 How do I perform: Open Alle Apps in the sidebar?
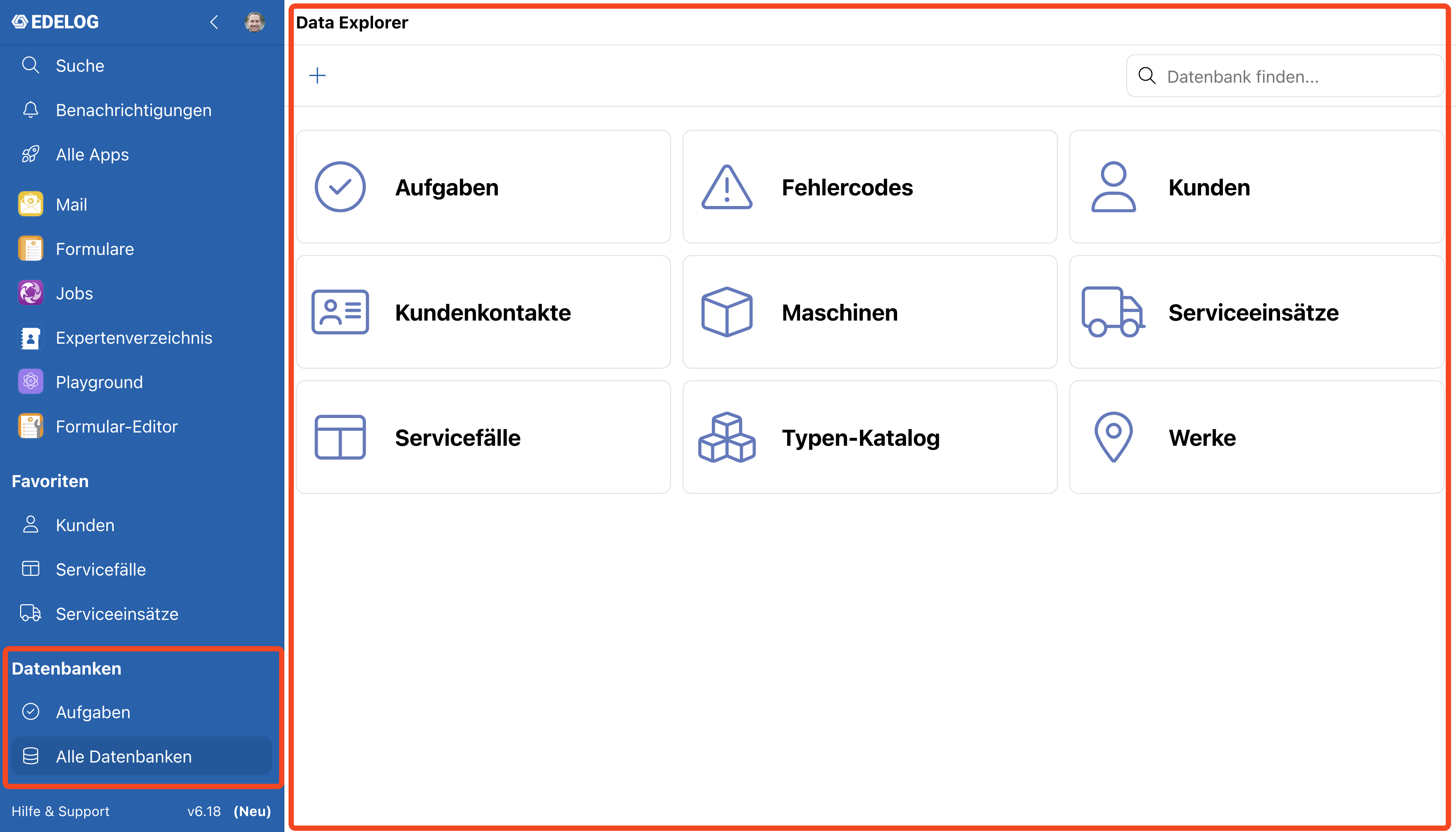(141, 154)
